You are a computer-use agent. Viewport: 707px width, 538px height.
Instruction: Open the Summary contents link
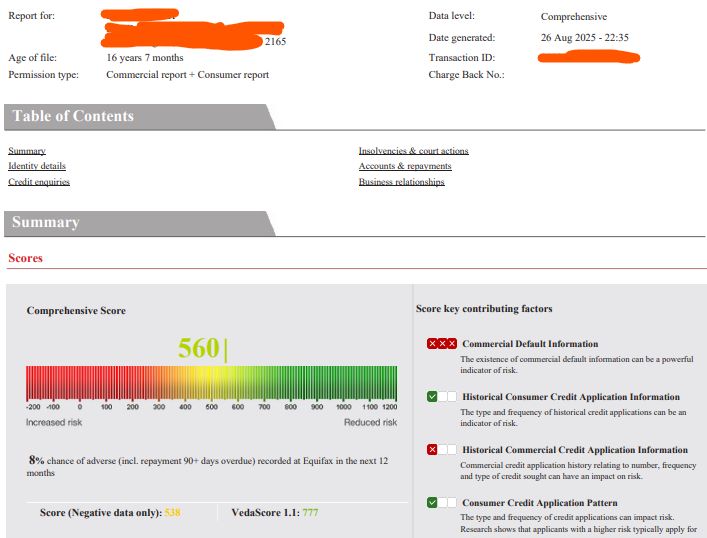[27, 151]
